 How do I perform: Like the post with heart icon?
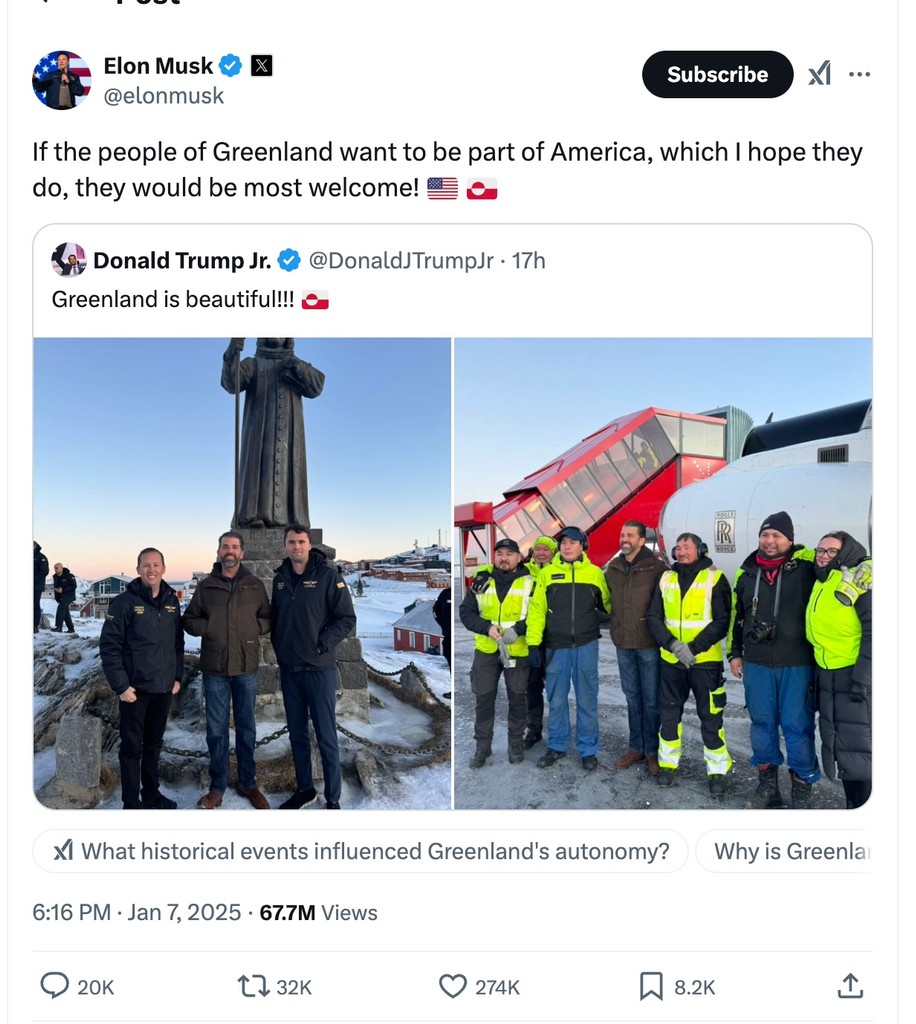[453, 986]
